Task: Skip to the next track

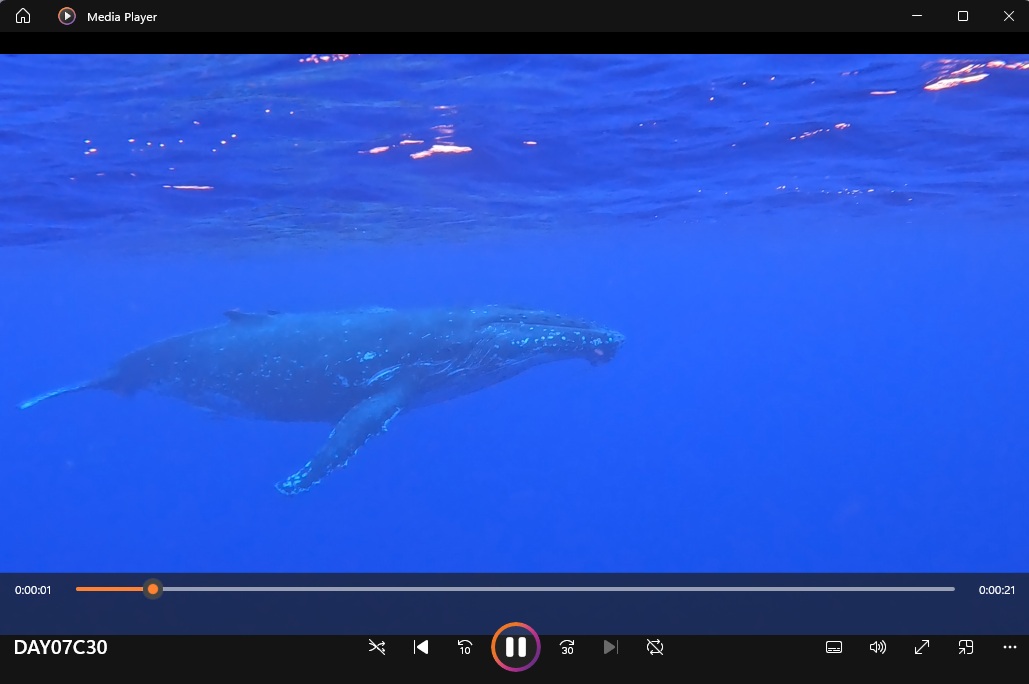Action: pyautogui.click(x=611, y=647)
